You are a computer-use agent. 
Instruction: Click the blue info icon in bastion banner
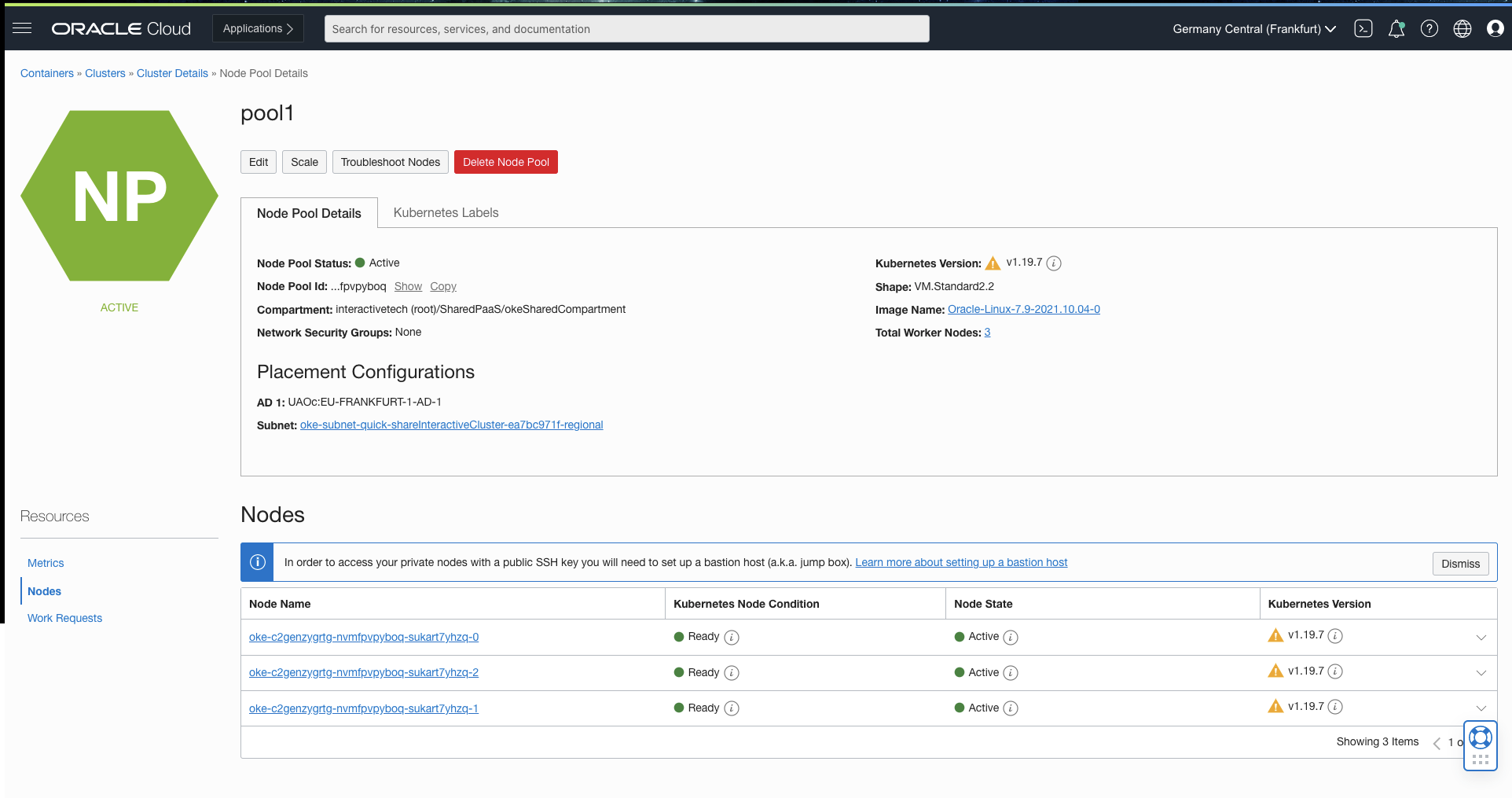point(257,562)
